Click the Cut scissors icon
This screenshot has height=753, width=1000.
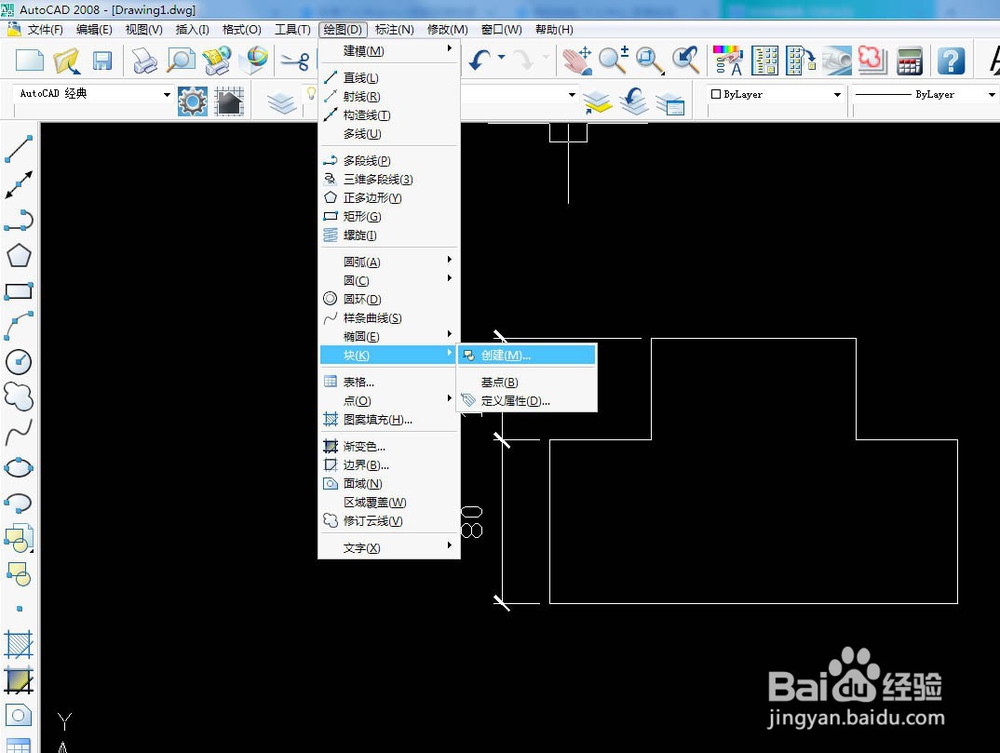(295, 61)
